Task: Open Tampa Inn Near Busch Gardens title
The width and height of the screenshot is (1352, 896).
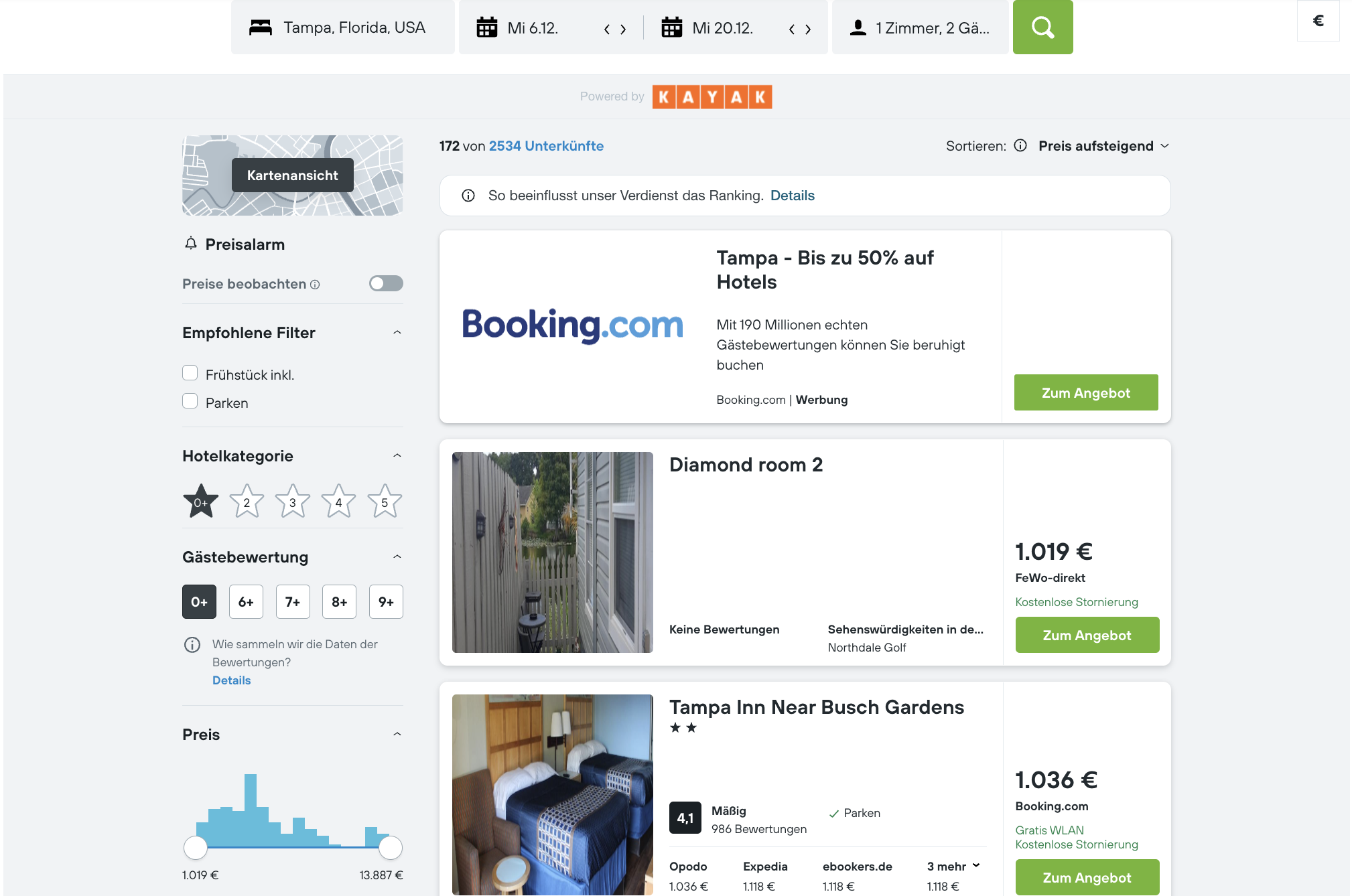Action: point(817,707)
